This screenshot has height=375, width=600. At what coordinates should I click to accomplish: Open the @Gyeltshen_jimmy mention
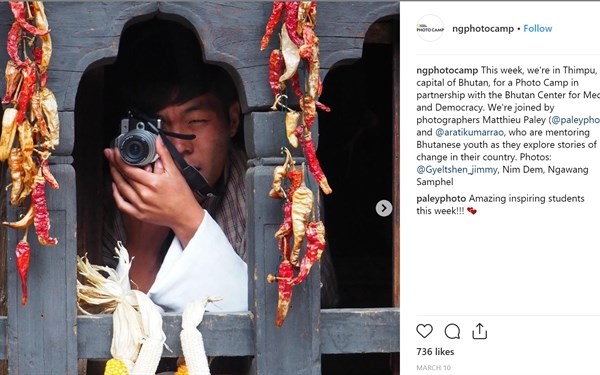coord(457,170)
